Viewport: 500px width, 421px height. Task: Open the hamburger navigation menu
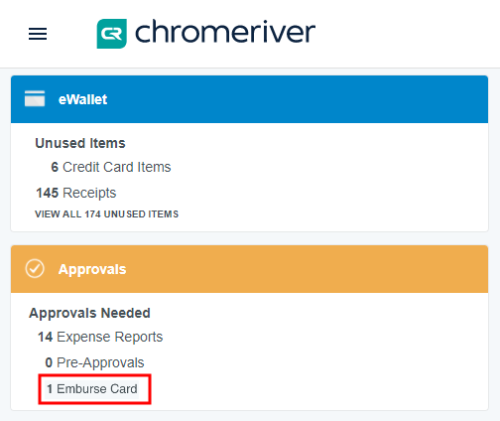(38, 34)
